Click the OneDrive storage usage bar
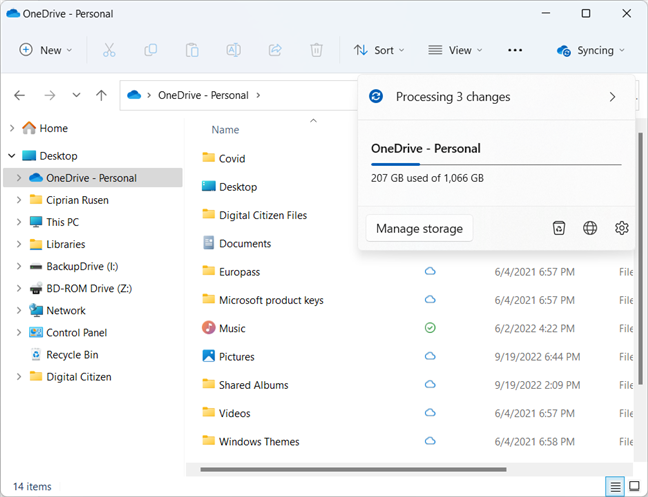The image size is (648, 497). 496,164
